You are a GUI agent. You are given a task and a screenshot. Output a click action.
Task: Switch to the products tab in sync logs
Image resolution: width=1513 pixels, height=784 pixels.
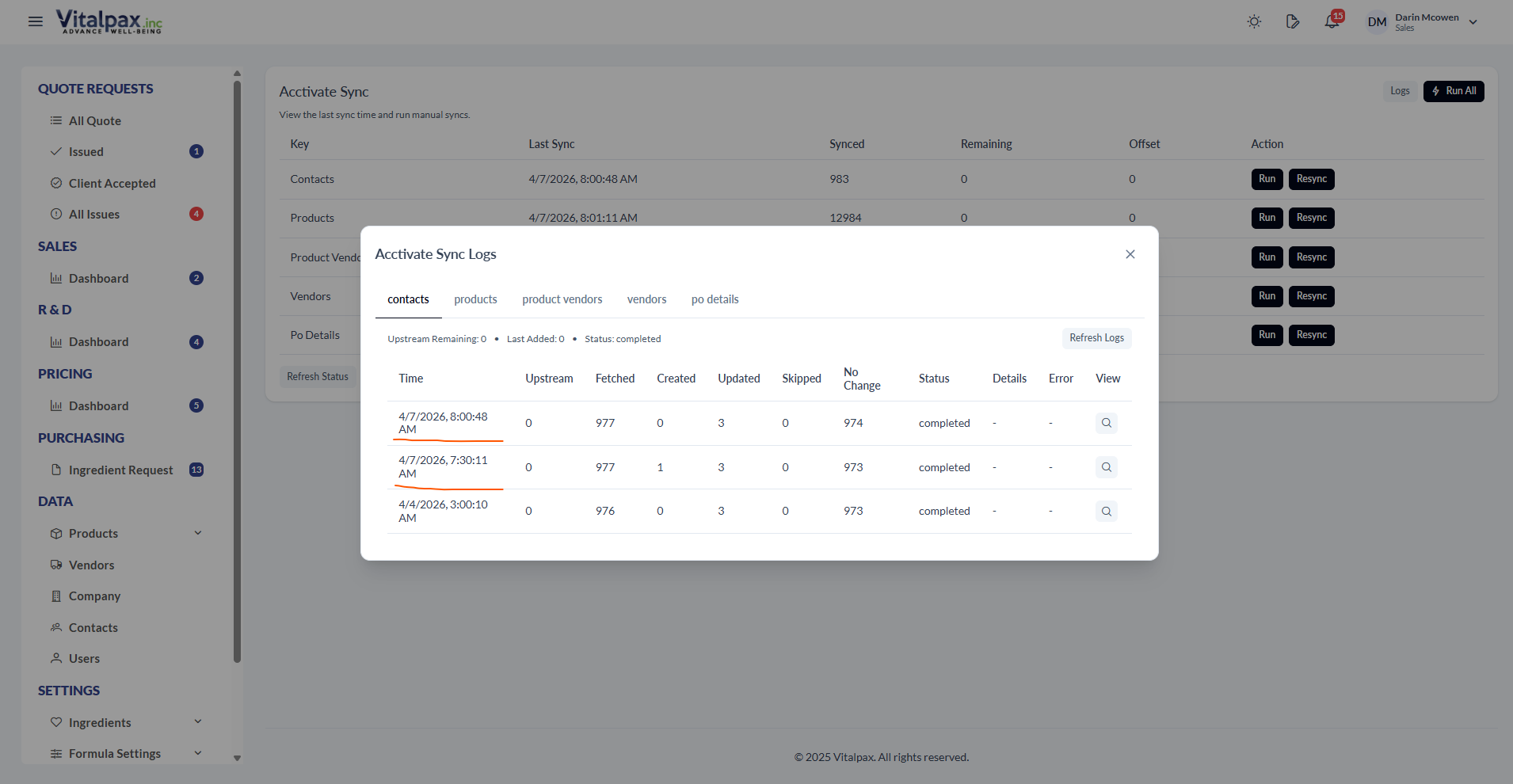pyautogui.click(x=475, y=299)
